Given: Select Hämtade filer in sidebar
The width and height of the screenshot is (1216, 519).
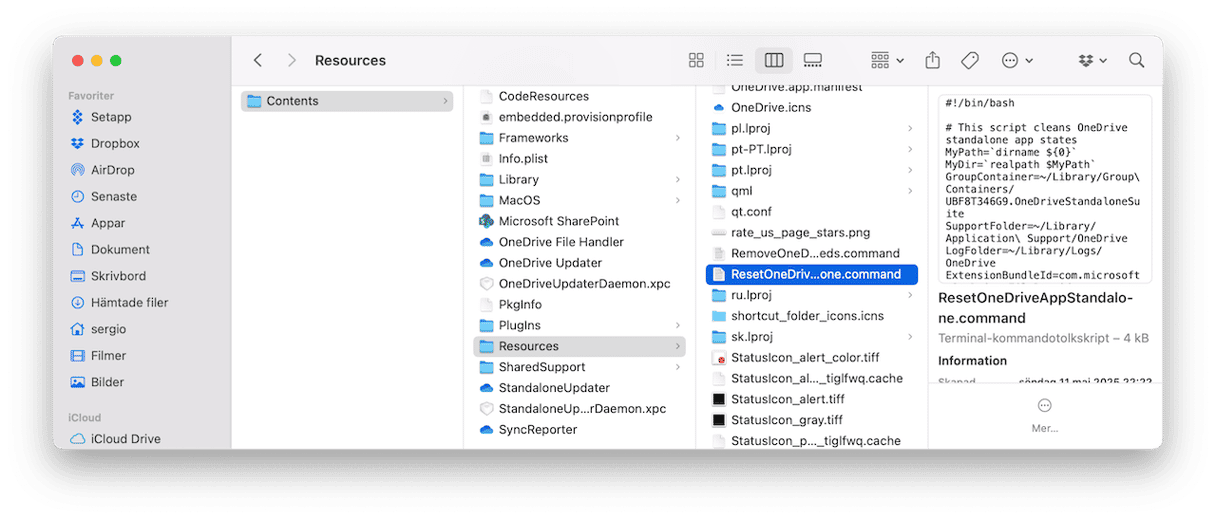Looking at the screenshot, I should pos(129,302).
